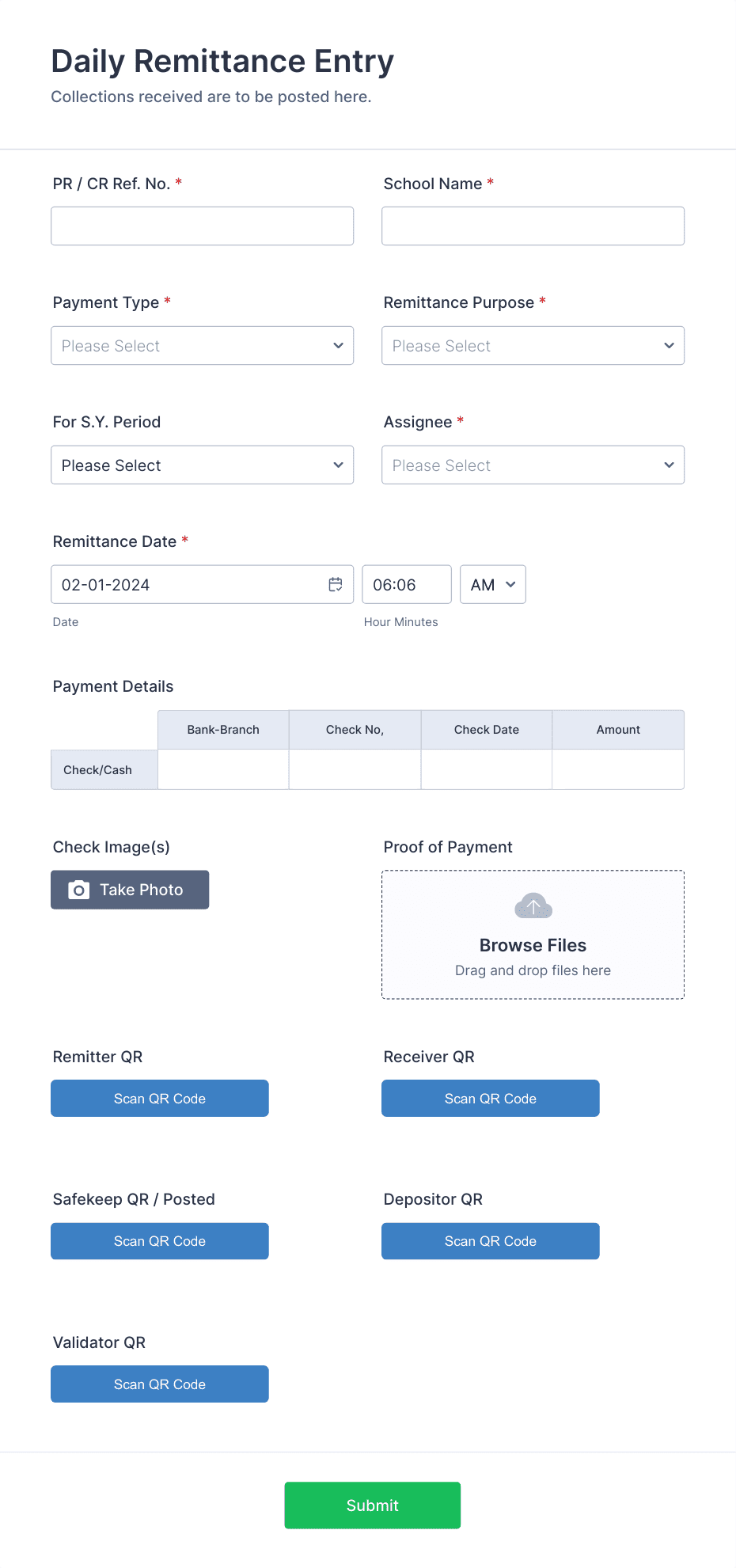Click the cloud upload icon under Proof of Payment
This screenshot has height=1568, width=736.
tap(533, 906)
